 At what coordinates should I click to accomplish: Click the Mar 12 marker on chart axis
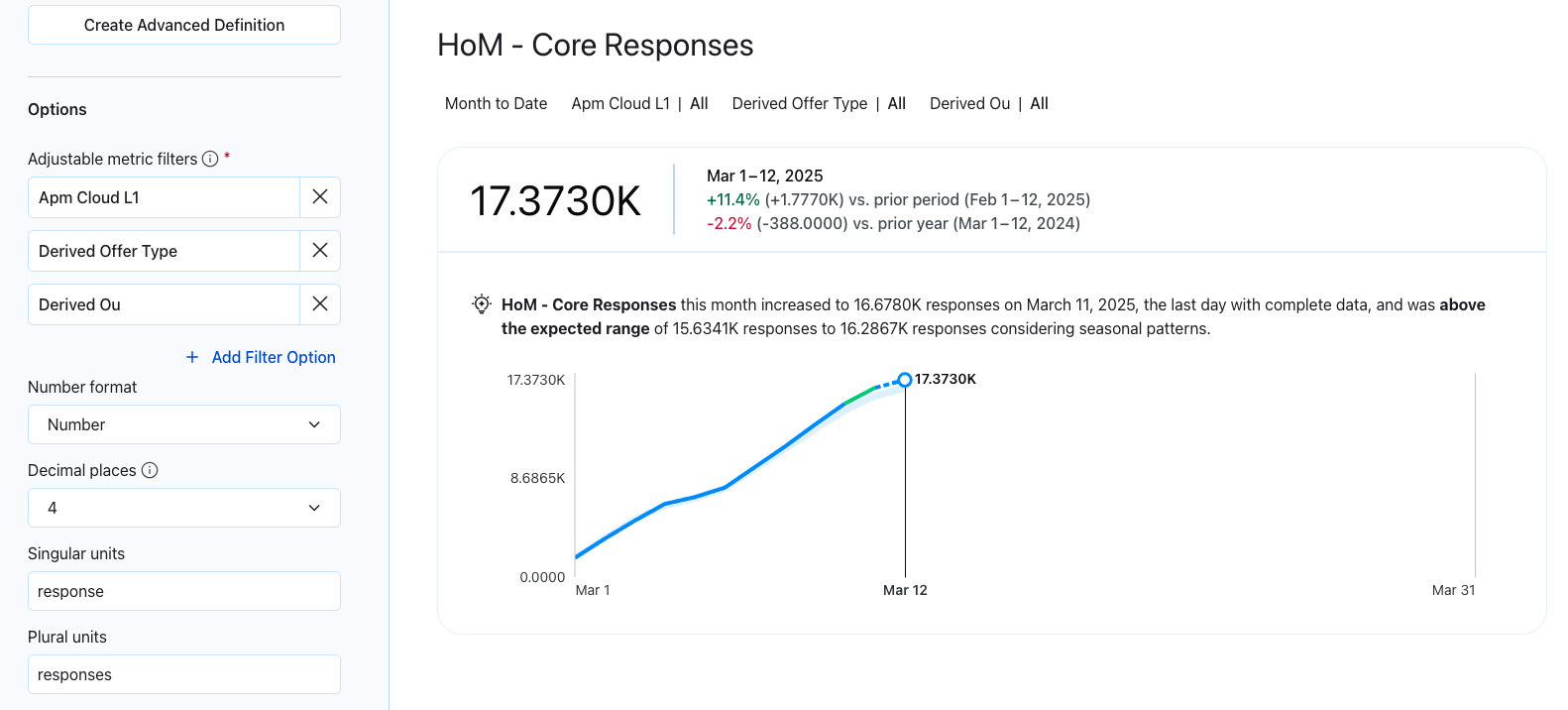(x=905, y=590)
